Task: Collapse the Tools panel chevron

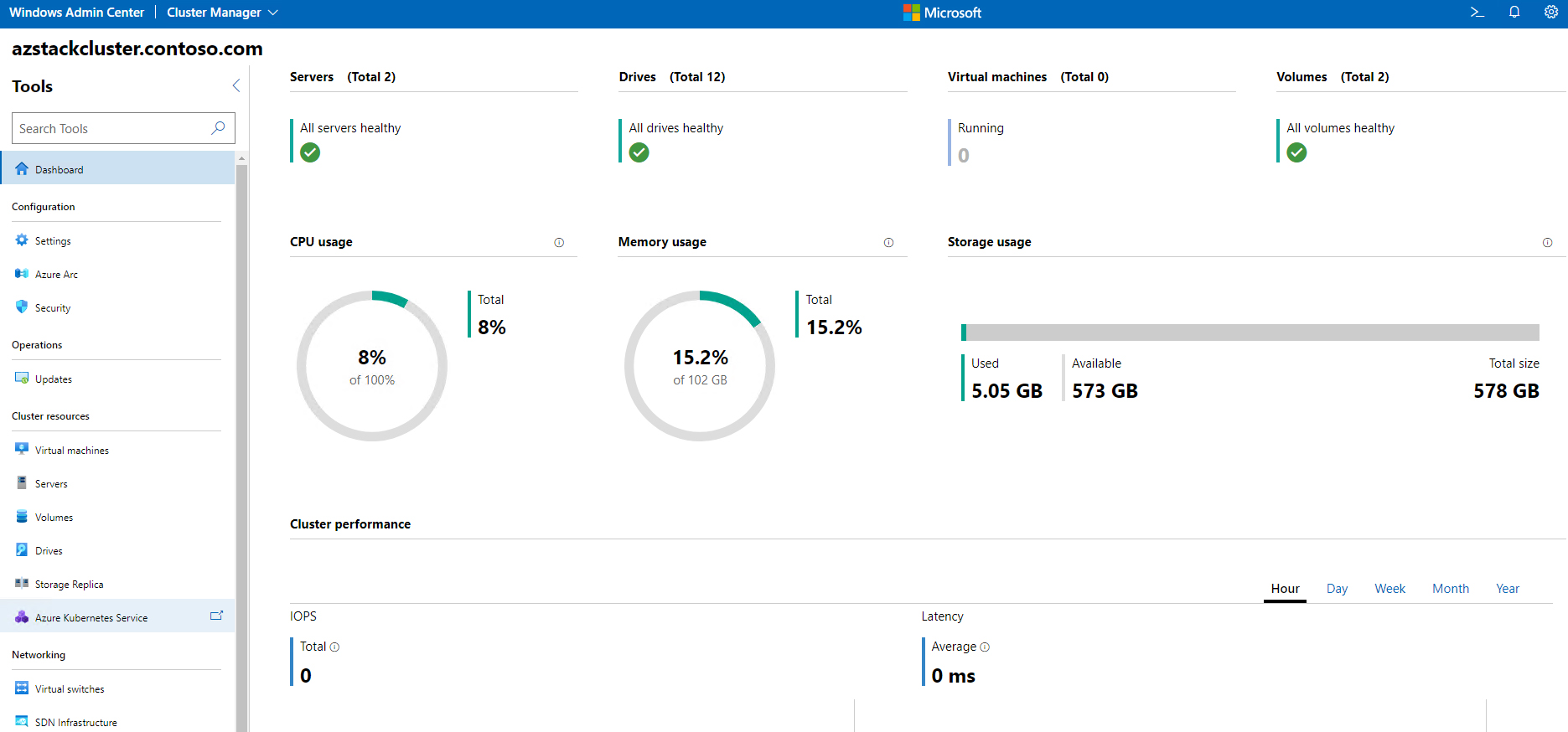Action: (x=235, y=85)
